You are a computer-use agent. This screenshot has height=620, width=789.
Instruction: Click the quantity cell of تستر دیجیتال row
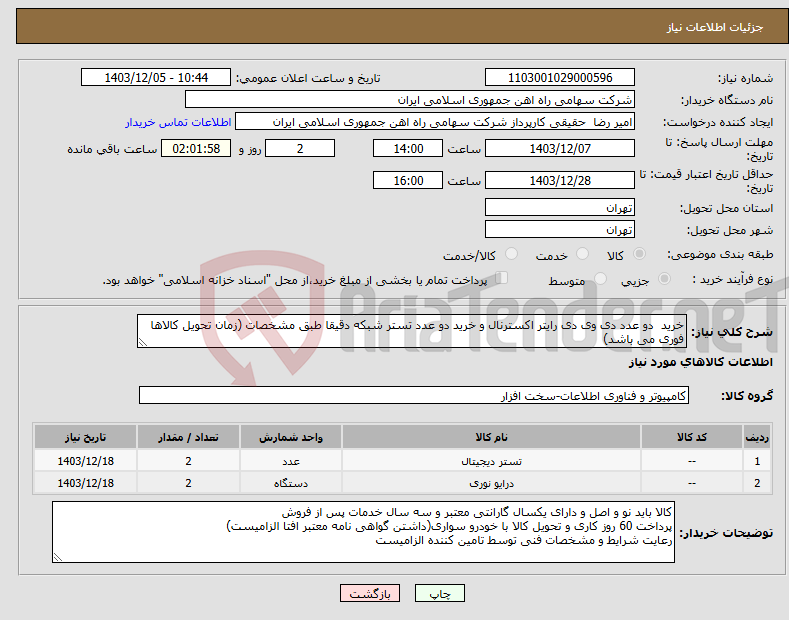(x=188, y=461)
